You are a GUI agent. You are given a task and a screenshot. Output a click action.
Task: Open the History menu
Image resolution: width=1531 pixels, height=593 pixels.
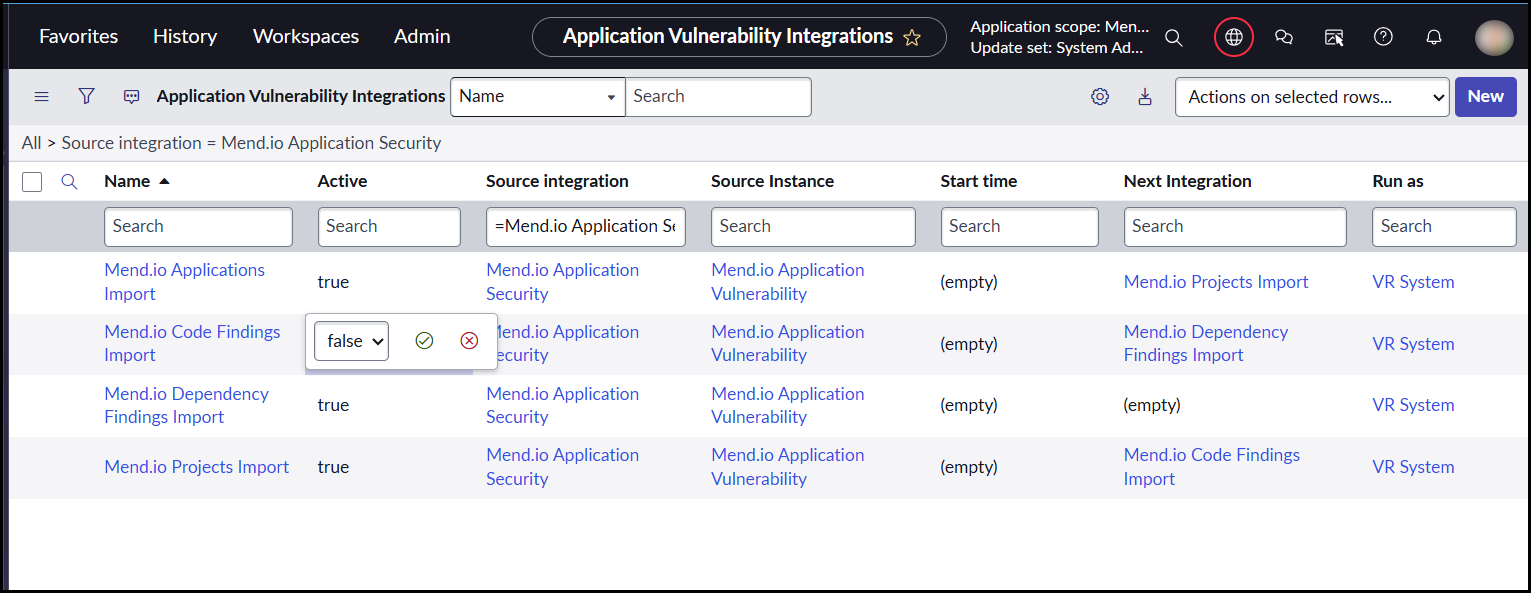coord(184,36)
